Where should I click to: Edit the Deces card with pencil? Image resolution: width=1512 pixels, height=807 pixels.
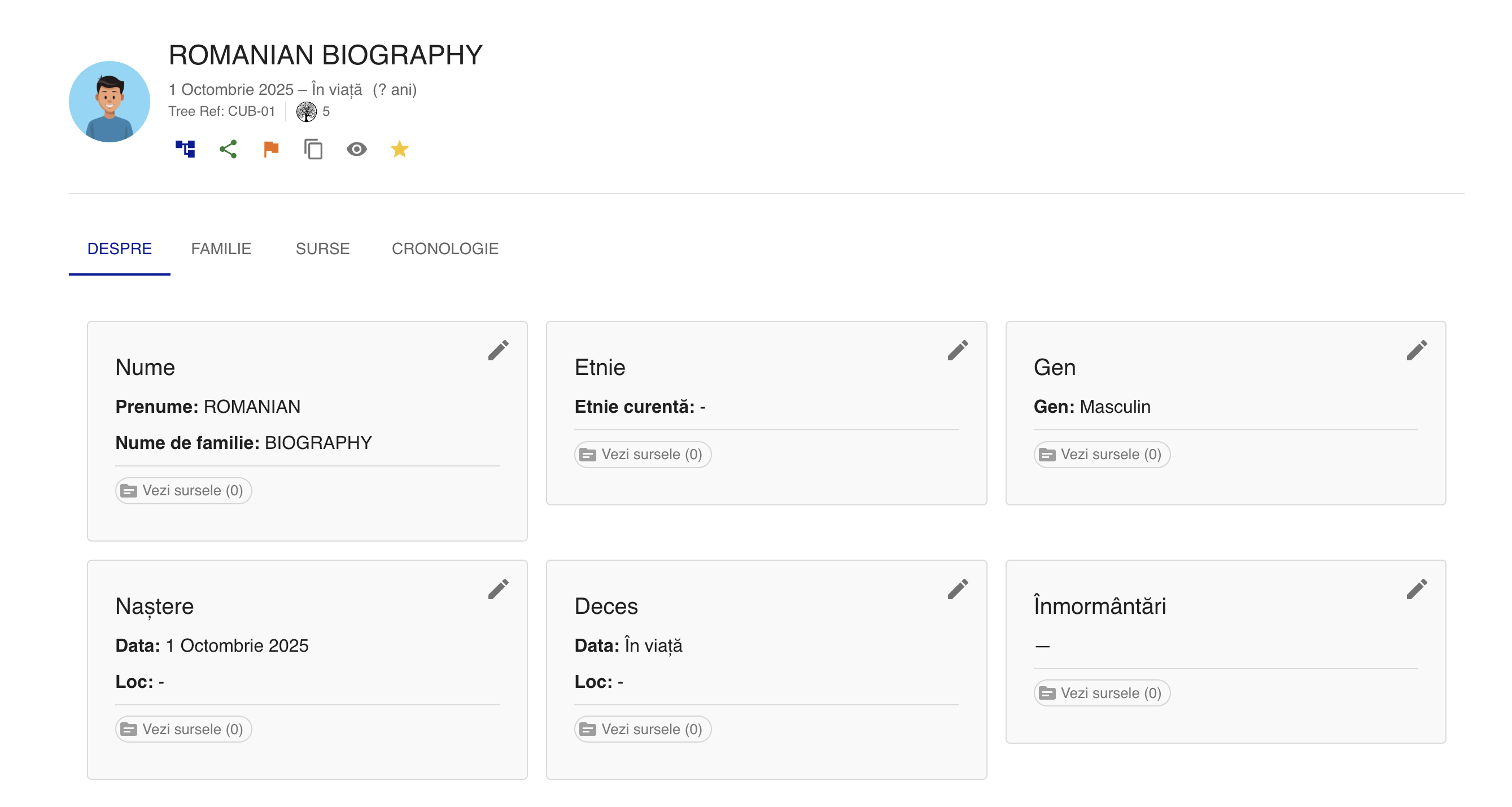pos(958,589)
